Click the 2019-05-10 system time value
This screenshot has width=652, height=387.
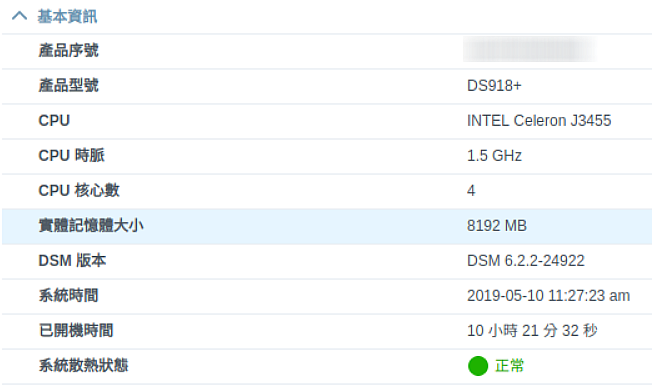click(548, 296)
